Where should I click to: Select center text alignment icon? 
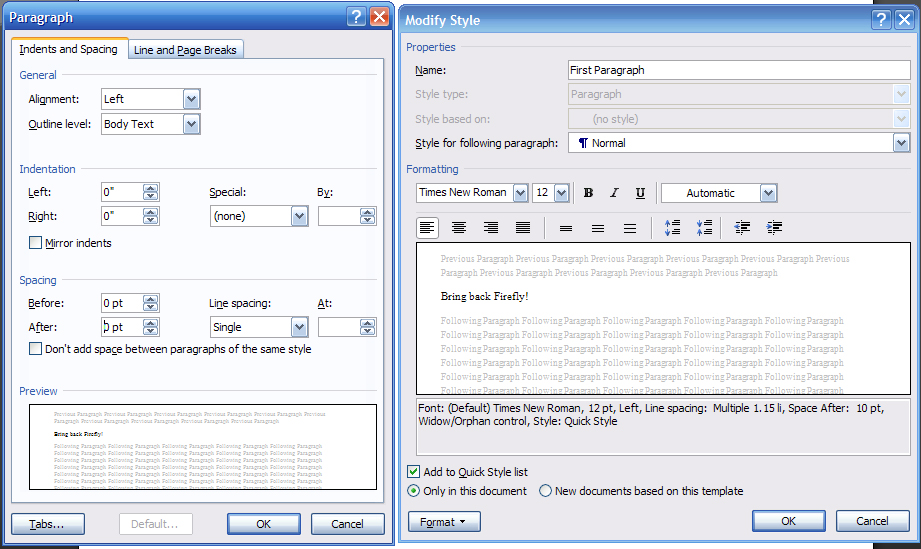pyautogui.click(x=459, y=228)
